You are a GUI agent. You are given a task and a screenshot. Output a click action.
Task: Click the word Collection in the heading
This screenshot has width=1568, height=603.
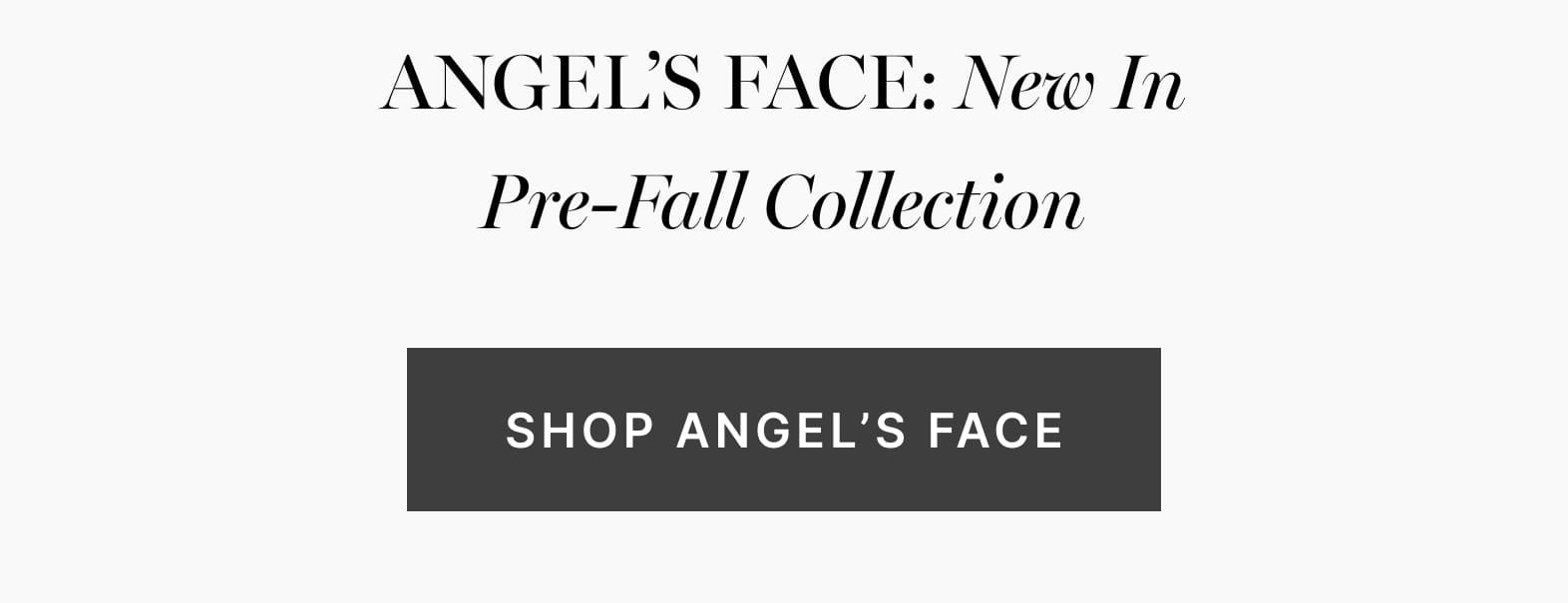point(925,202)
